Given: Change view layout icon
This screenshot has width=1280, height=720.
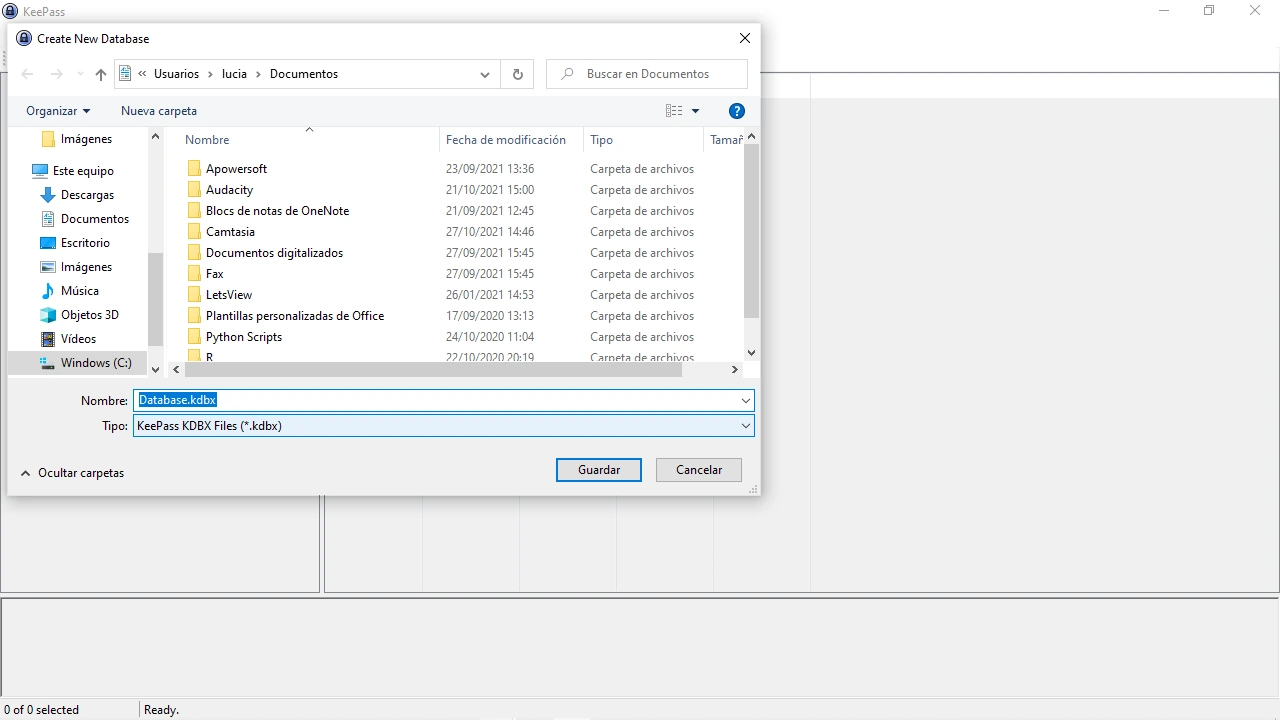Looking at the screenshot, I should pos(674,111).
